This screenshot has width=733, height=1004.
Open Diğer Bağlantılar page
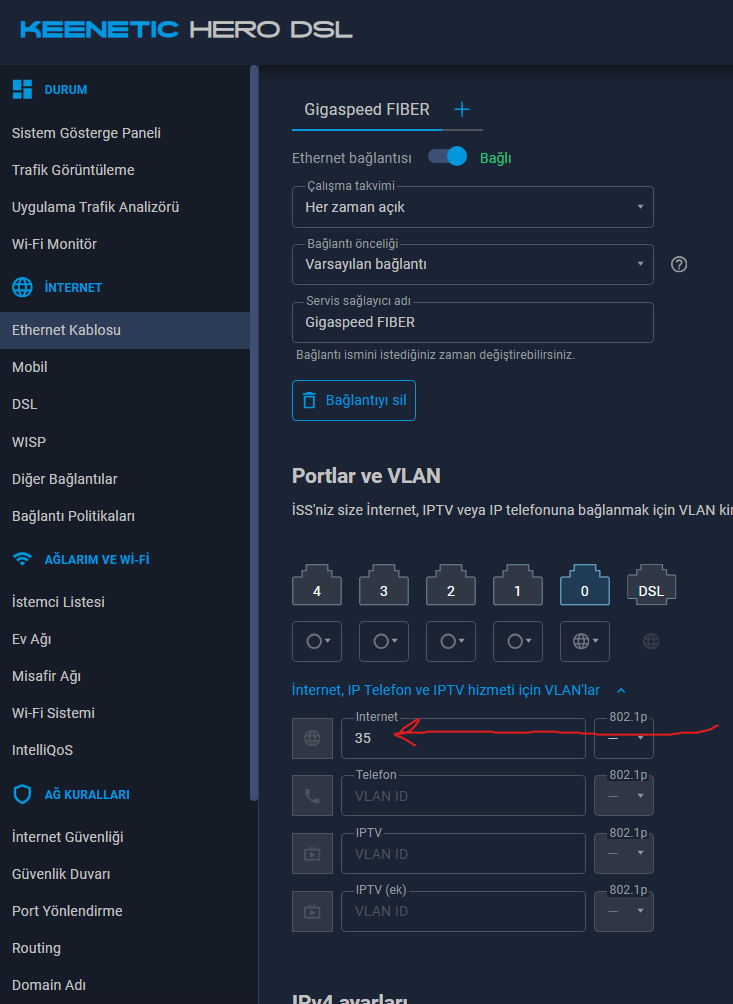[65, 479]
